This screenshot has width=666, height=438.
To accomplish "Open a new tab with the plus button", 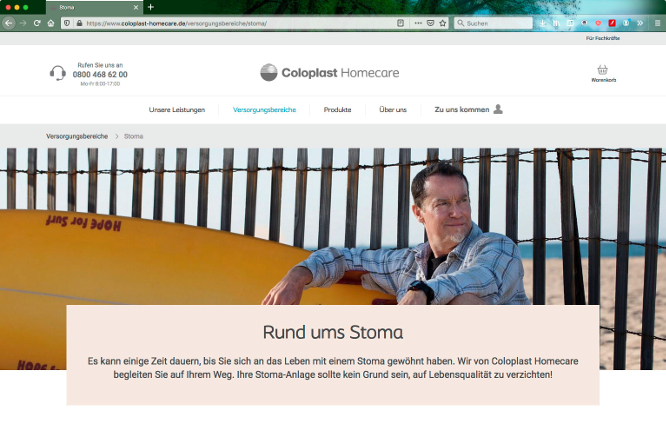I will (150, 7).
